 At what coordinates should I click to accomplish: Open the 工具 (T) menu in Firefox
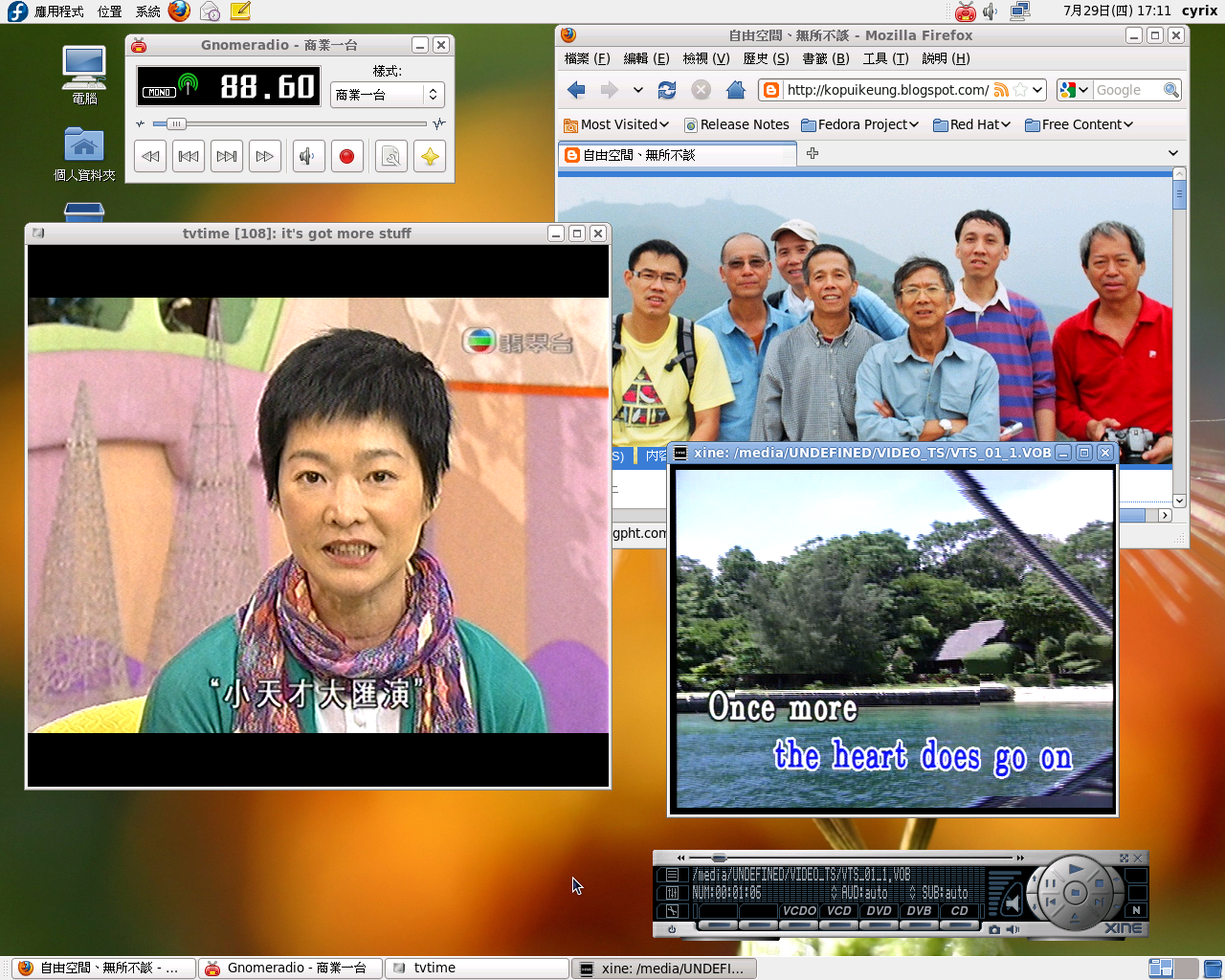[885, 58]
